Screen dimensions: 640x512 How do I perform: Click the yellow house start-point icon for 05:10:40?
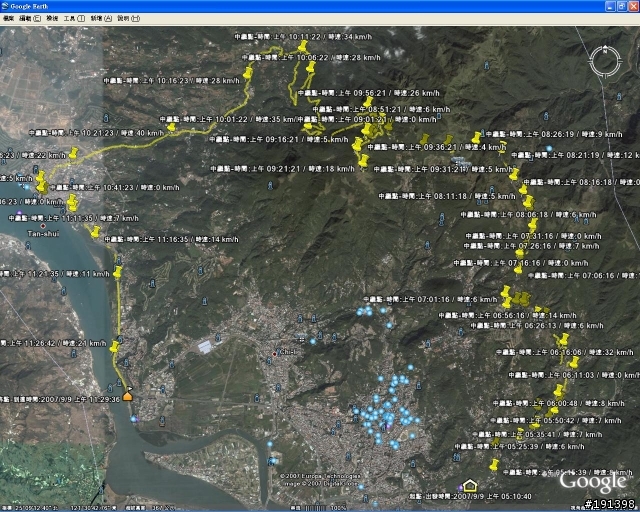(x=470, y=485)
